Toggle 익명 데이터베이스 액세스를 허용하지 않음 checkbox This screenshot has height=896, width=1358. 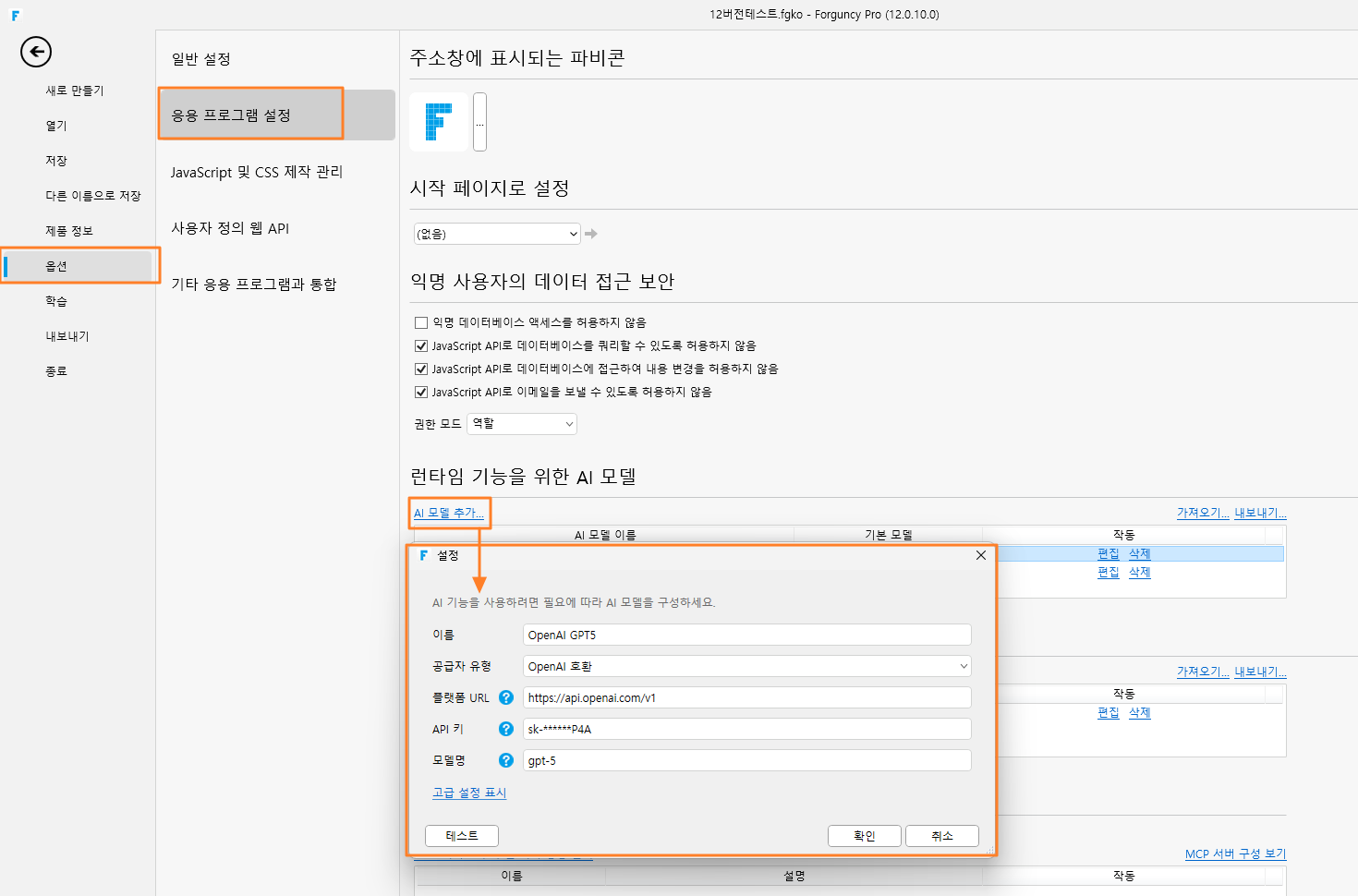(x=421, y=323)
